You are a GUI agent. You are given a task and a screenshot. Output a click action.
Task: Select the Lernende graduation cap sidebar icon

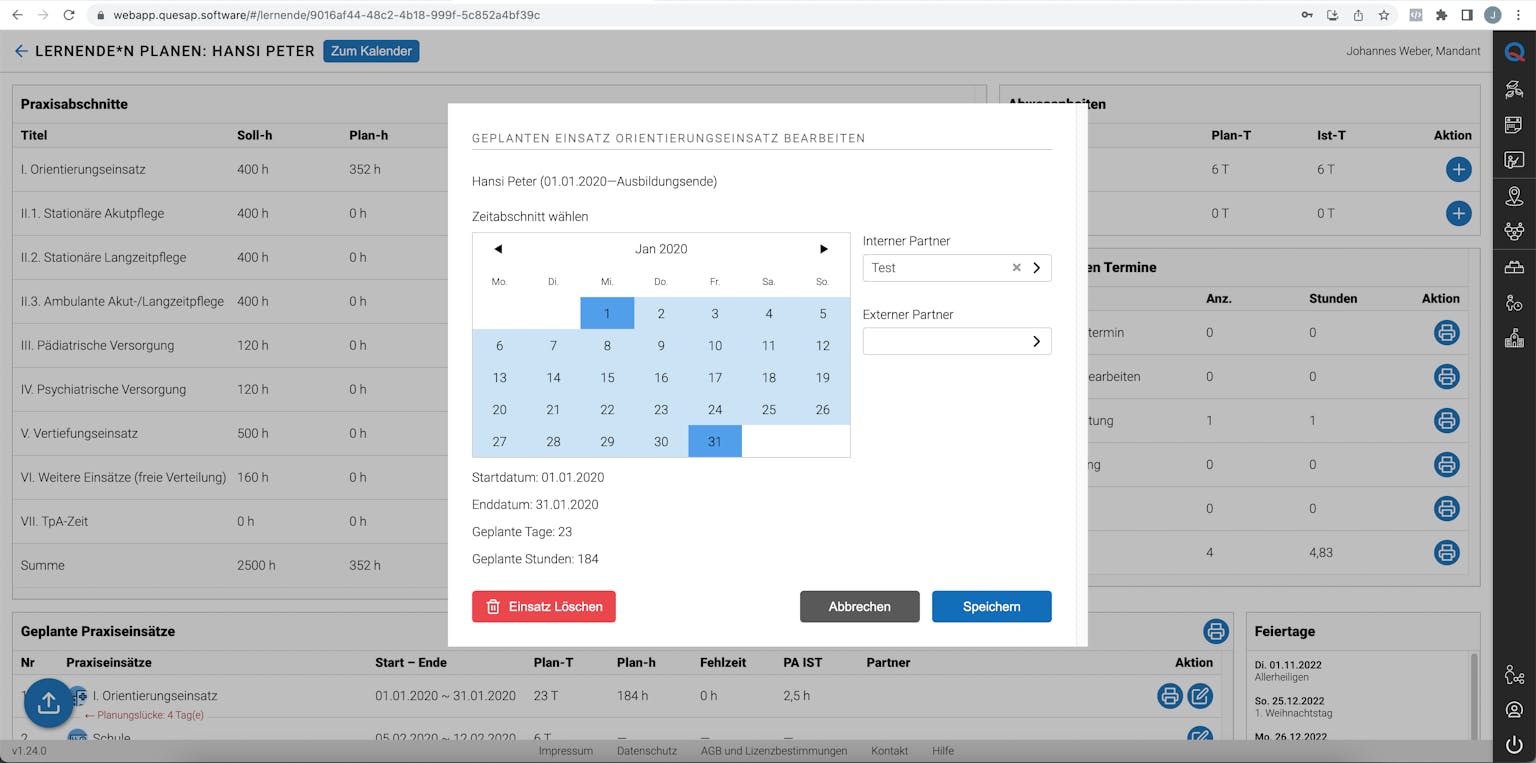(1513, 89)
